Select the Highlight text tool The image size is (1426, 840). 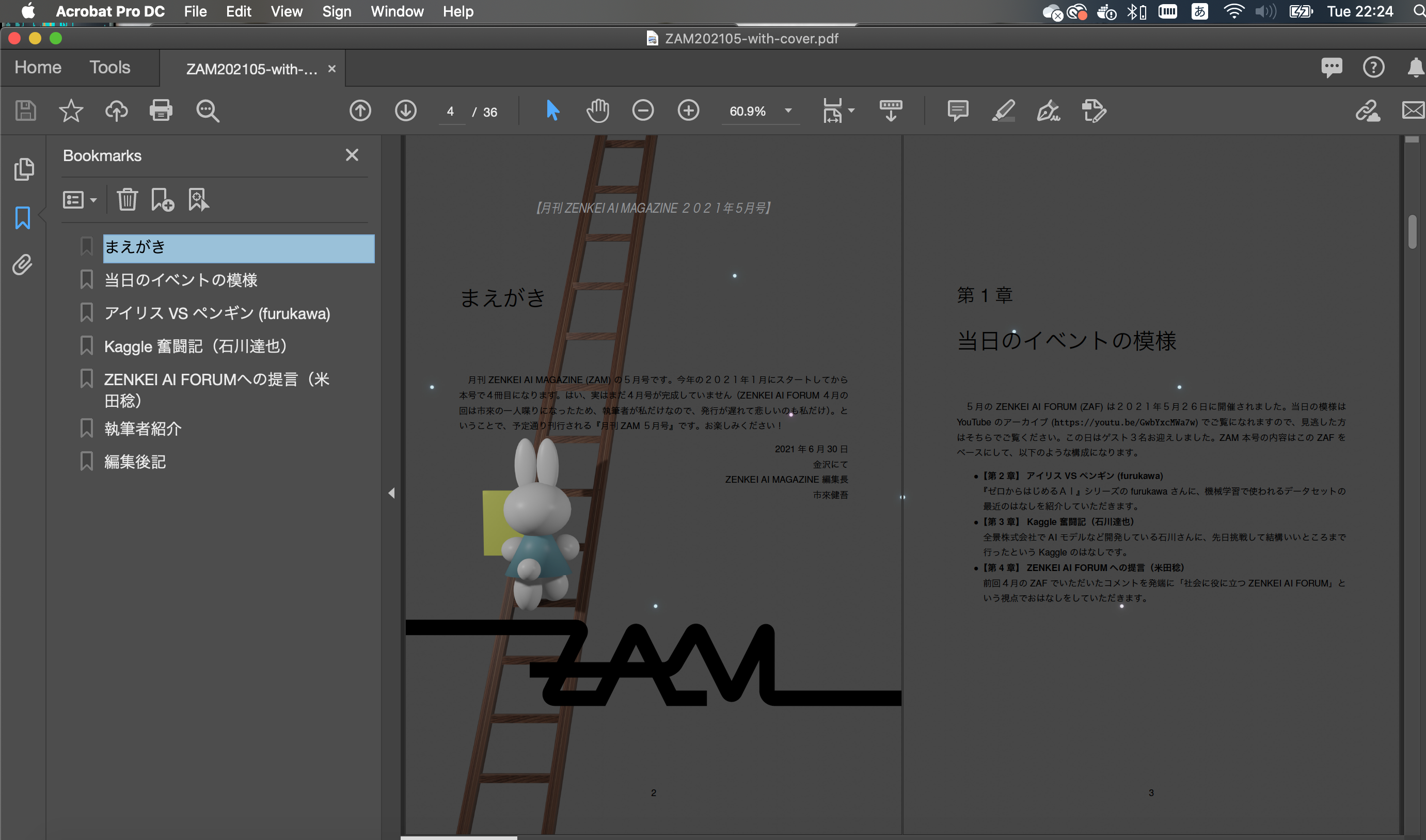pyautogui.click(x=1003, y=110)
